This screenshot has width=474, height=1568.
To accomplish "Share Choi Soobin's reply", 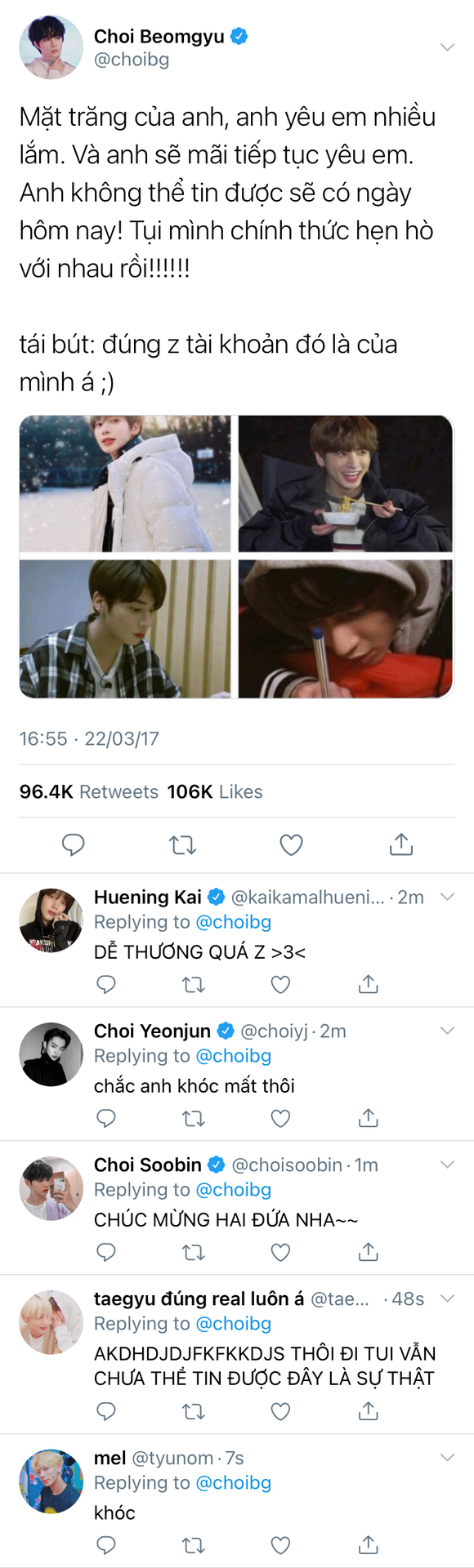I will tap(369, 1252).
